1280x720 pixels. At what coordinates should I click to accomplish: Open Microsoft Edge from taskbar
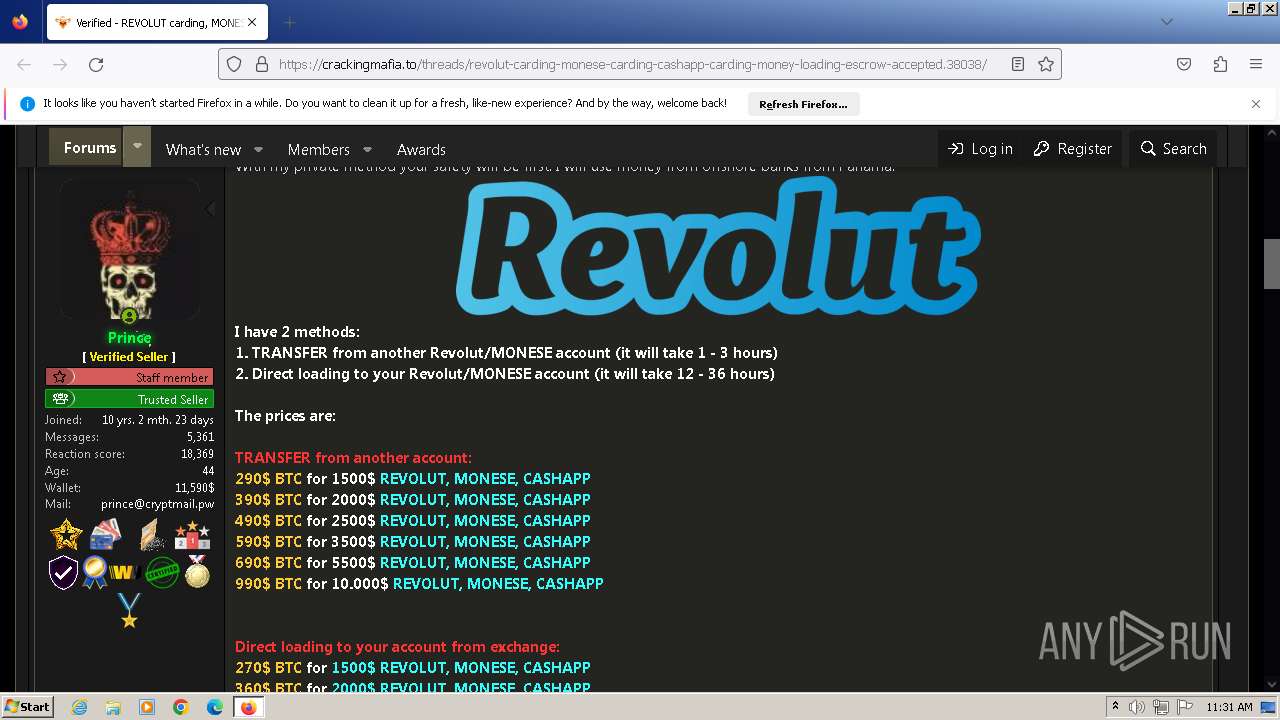(215, 707)
